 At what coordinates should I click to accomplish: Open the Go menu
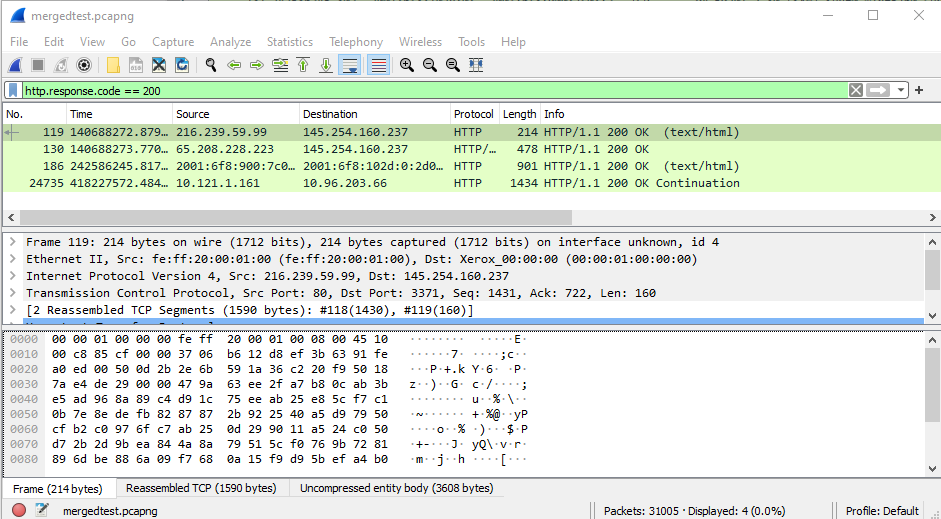(128, 42)
